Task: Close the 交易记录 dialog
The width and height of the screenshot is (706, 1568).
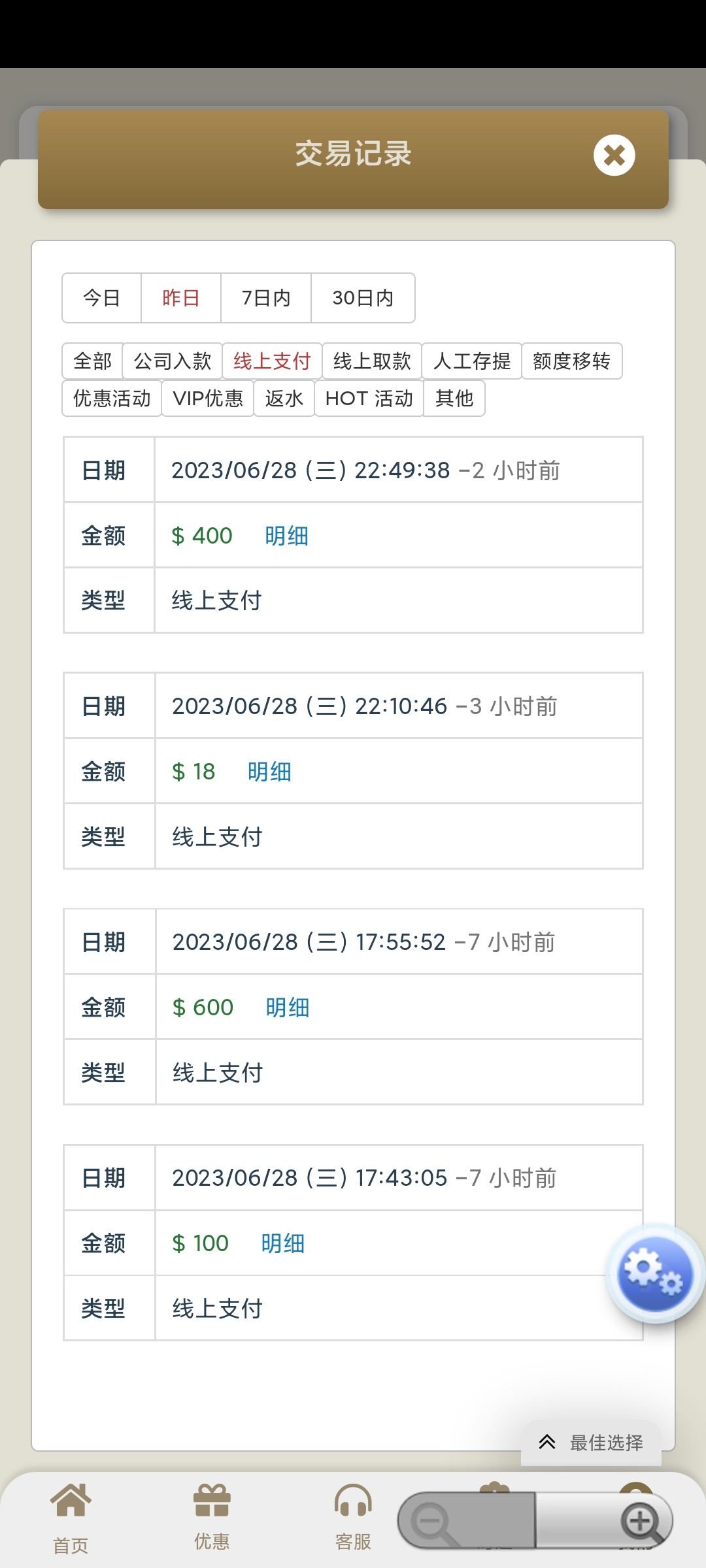Action: click(x=614, y=155)
